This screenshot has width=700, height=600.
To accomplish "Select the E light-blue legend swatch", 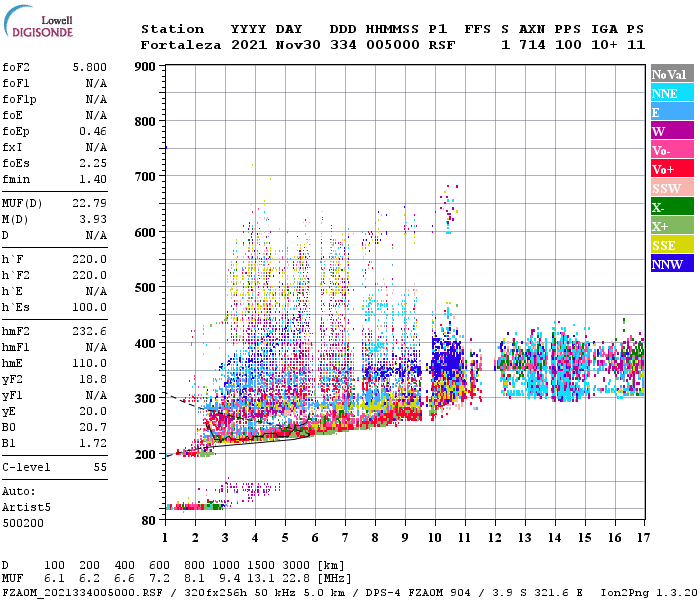I will pos(672,112).
